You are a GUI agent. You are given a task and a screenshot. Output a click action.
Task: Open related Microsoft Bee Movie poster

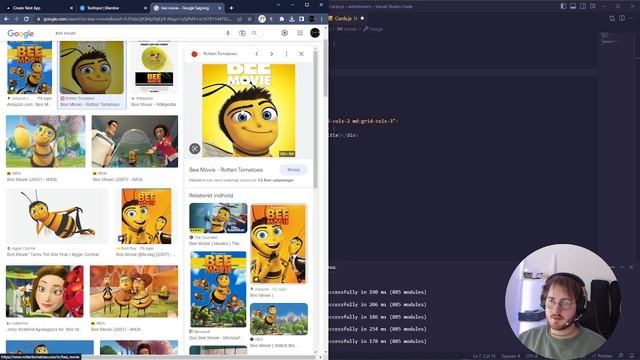click(218, 289)
